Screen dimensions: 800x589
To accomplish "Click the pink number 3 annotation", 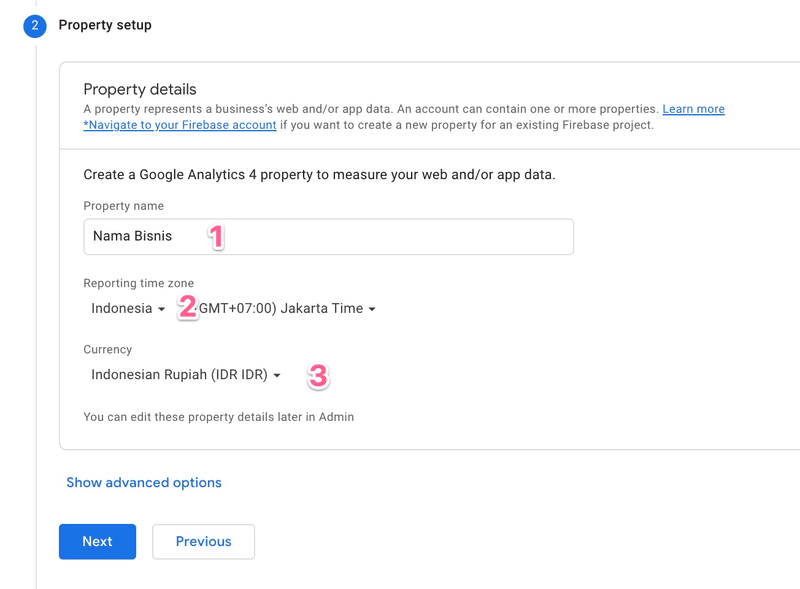I will 318,376.
